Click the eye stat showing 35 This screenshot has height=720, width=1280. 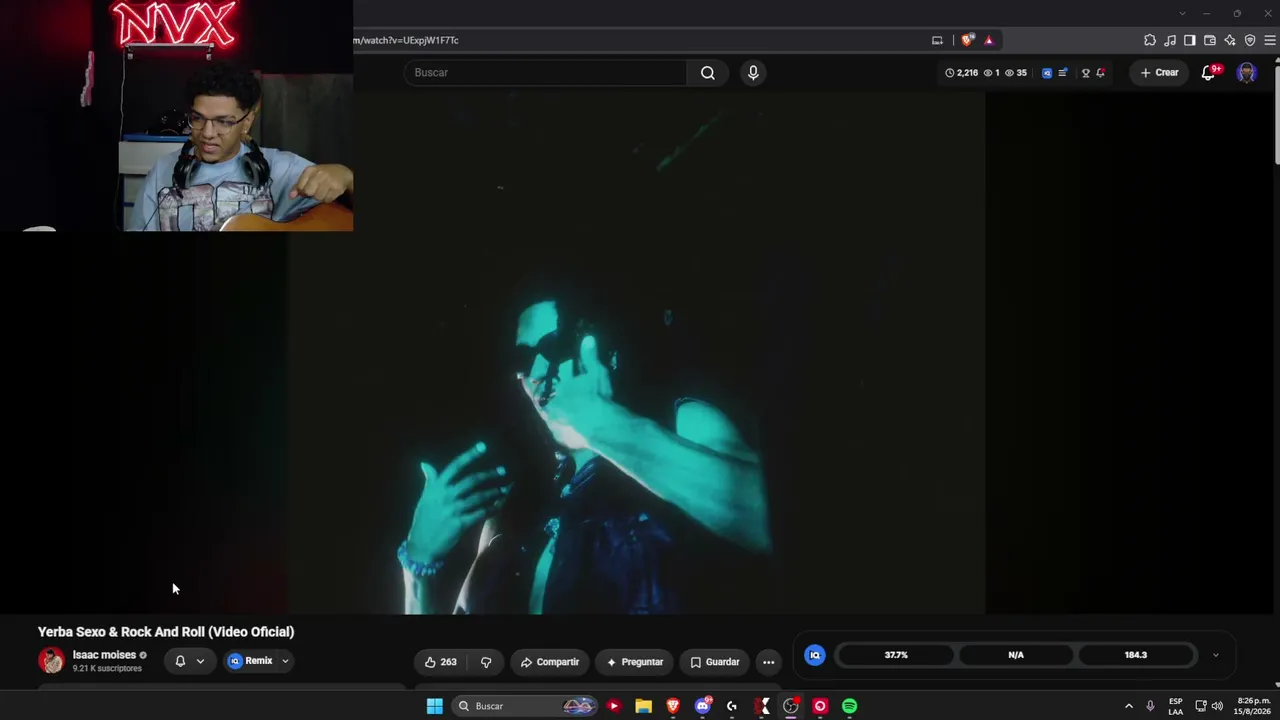coord(1016,72)
